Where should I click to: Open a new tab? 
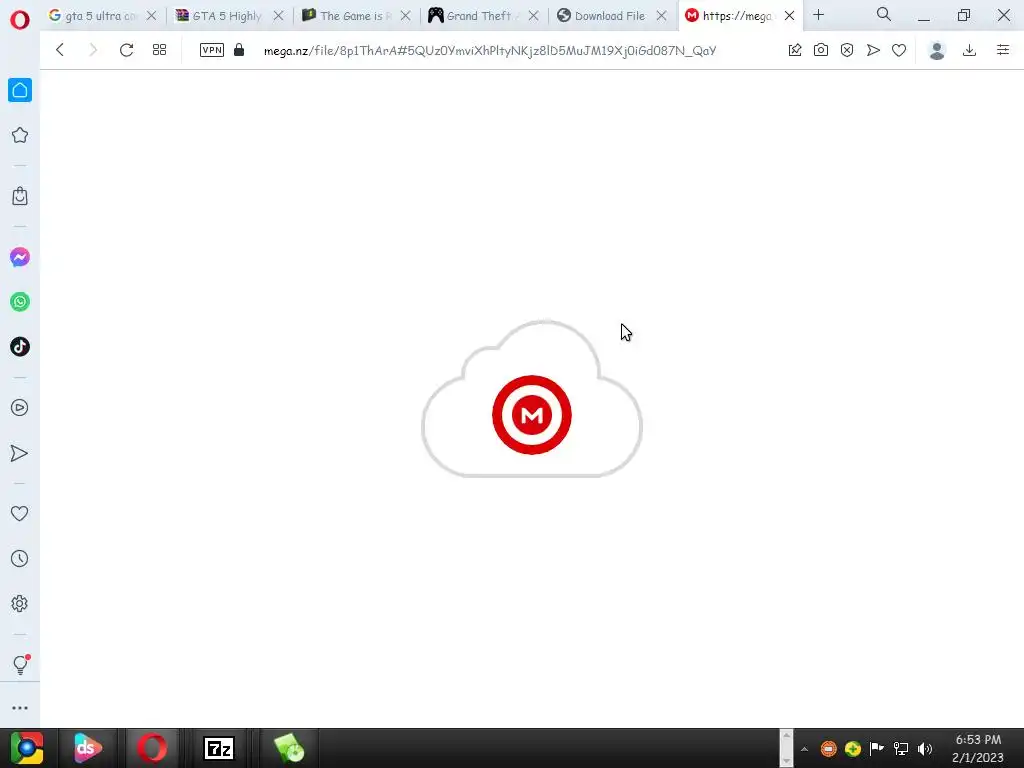click(x=818, y=15)
